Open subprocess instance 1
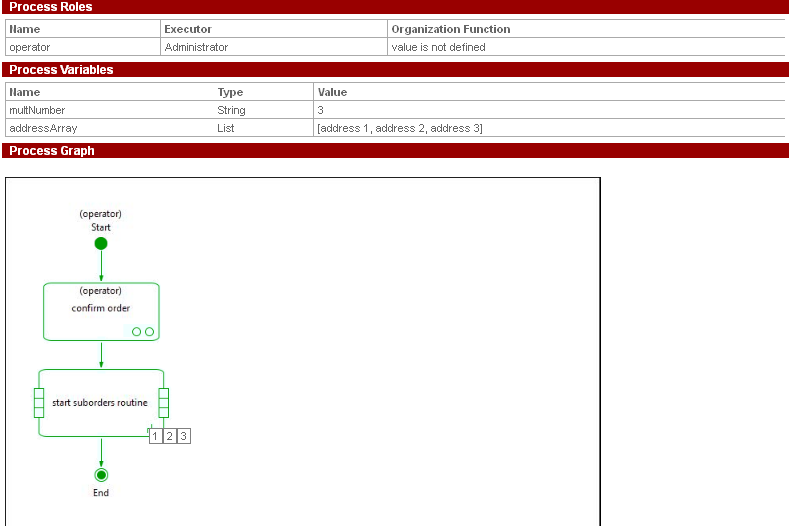 [x=155, y=436]
